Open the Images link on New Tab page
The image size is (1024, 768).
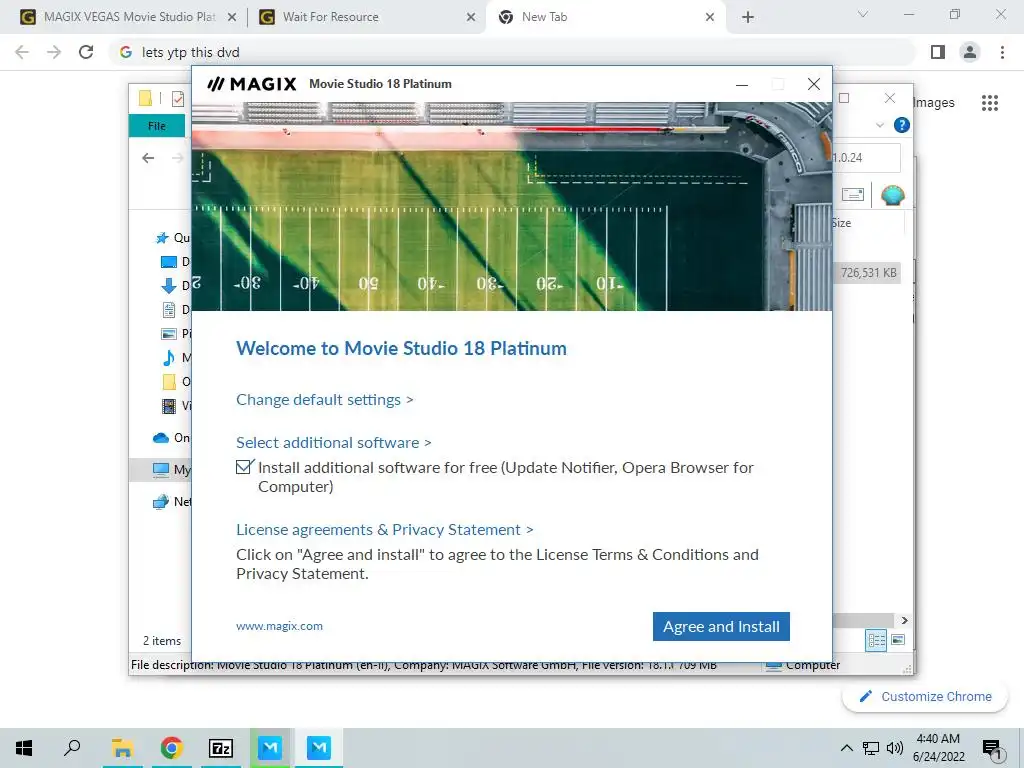pyautogui.click(x=934, y=103)
